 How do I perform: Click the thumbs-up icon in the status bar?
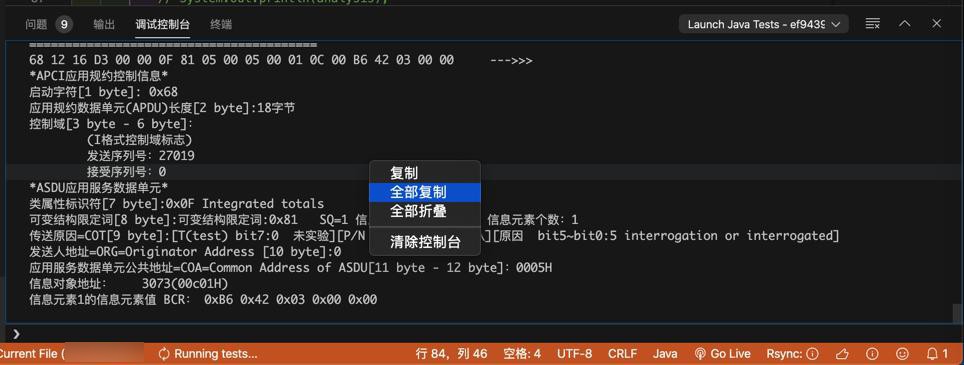(x=842, y=354)
